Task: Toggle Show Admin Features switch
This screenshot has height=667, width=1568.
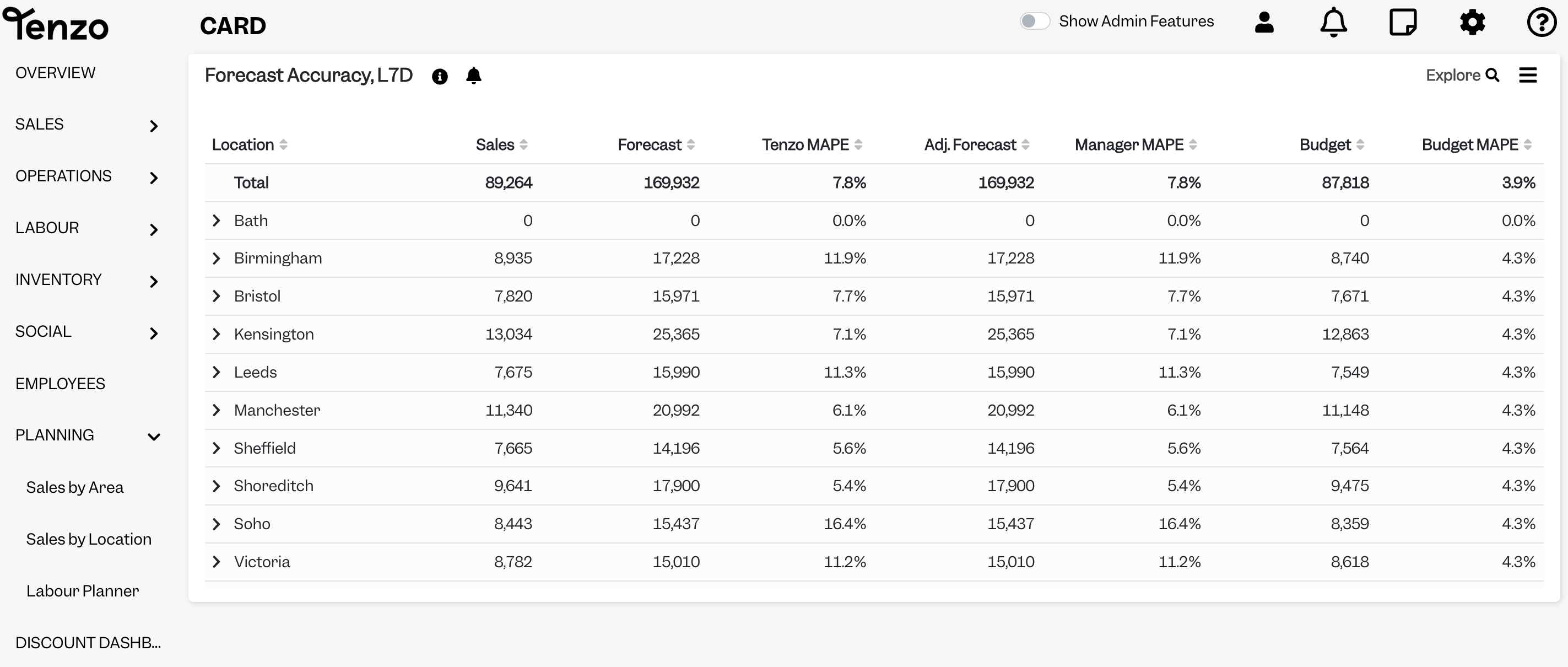Action: (1035, 21)
